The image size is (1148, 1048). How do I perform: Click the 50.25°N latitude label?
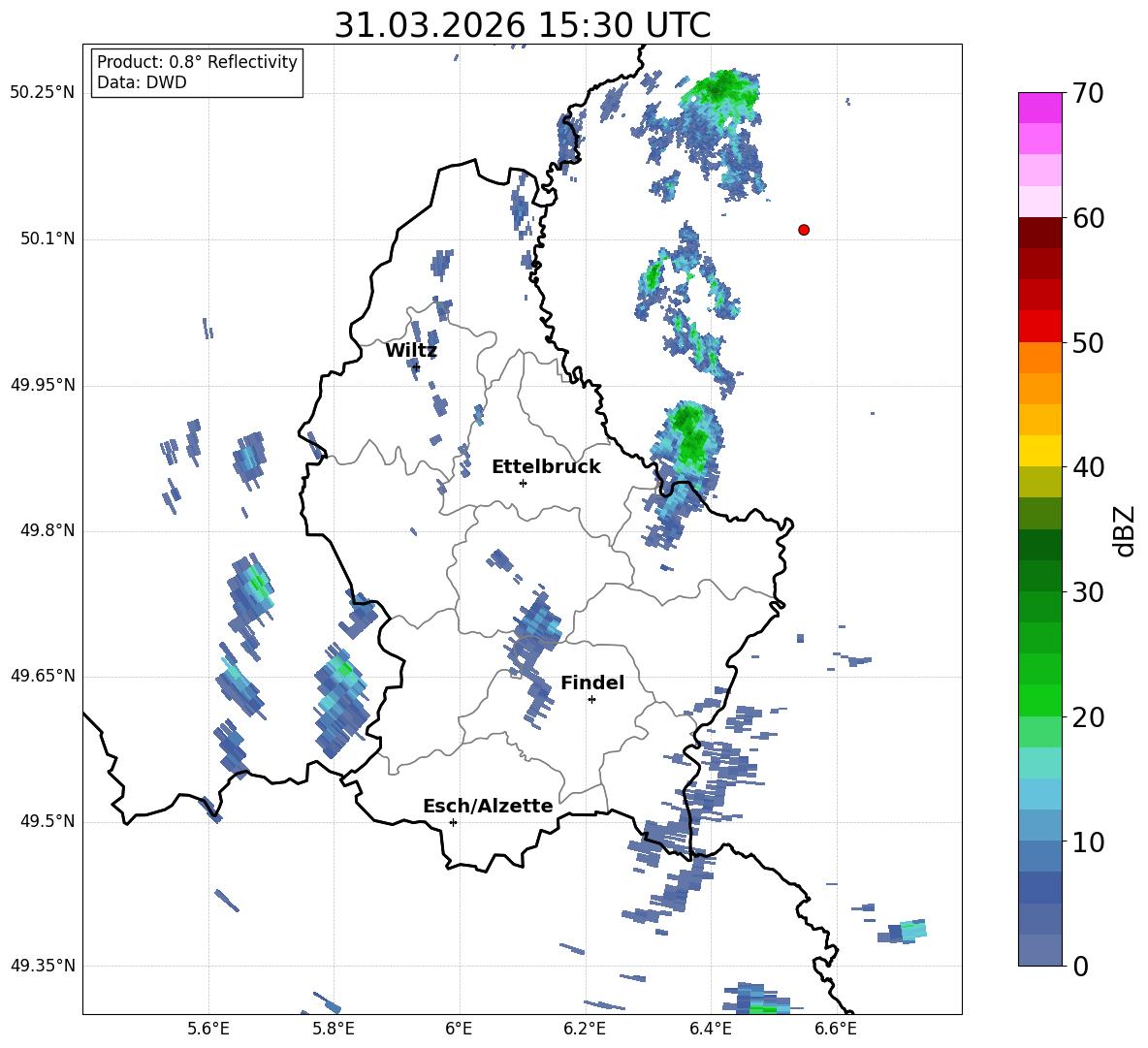click(43, 93)
